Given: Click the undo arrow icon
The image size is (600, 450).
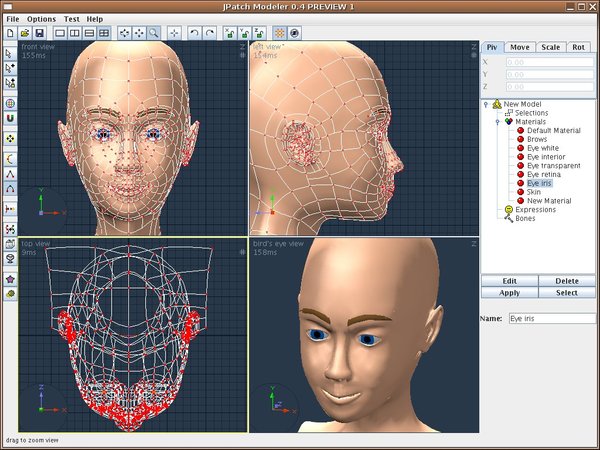Looking at the screenshot, I should pos(194,33).
